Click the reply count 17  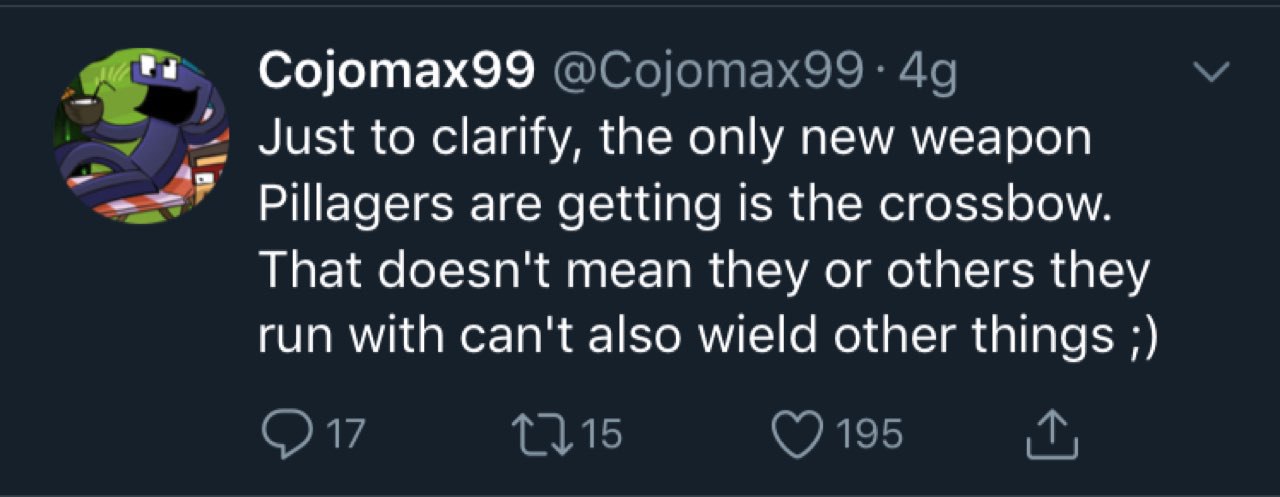(347, 434)
